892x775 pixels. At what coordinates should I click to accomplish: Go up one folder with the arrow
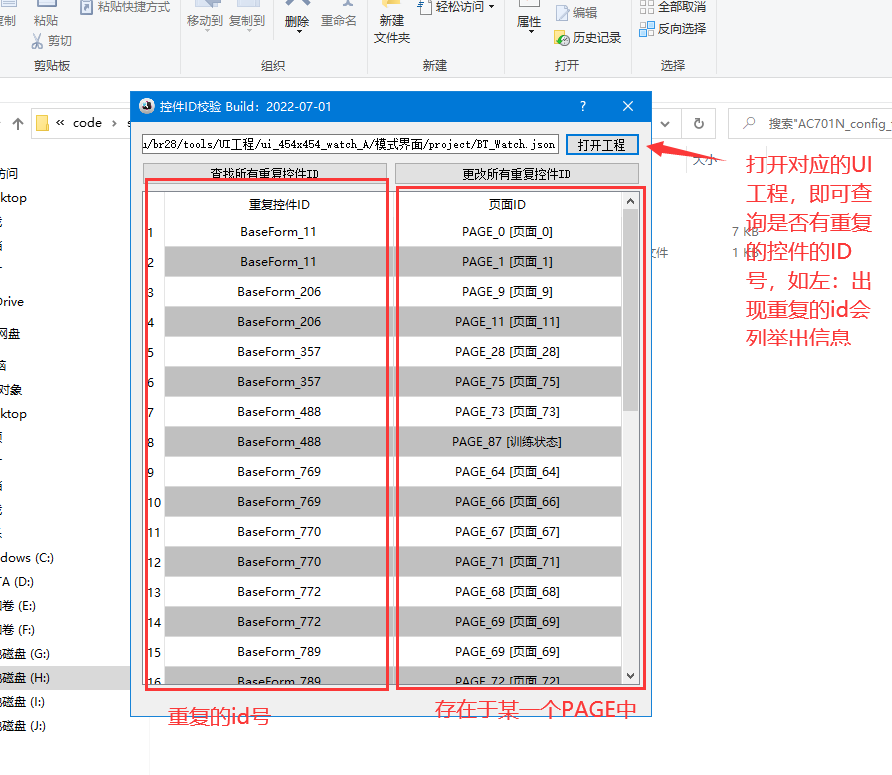pyautogui.click(x=18, y=123)
